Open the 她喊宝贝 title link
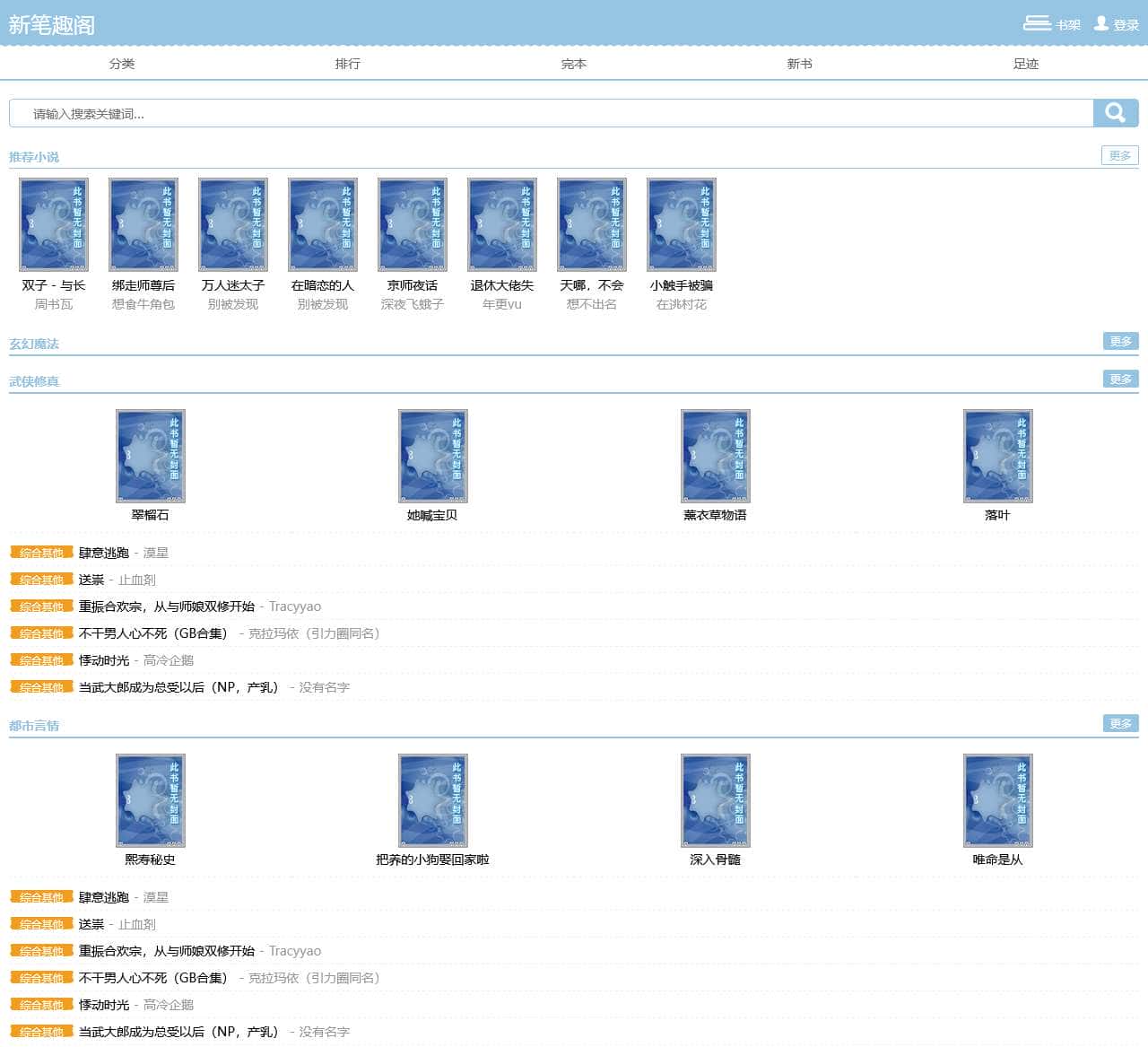 pos(432,515)
